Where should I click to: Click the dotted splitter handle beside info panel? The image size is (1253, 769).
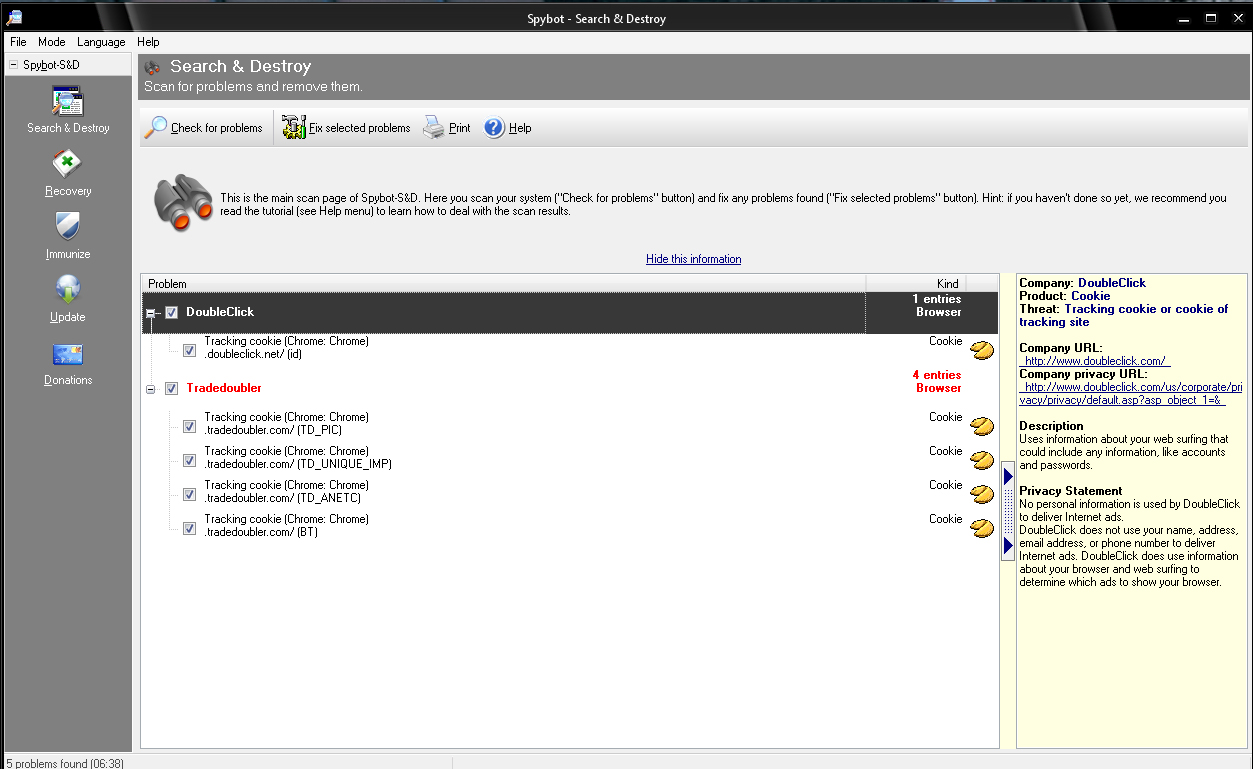1008,511
